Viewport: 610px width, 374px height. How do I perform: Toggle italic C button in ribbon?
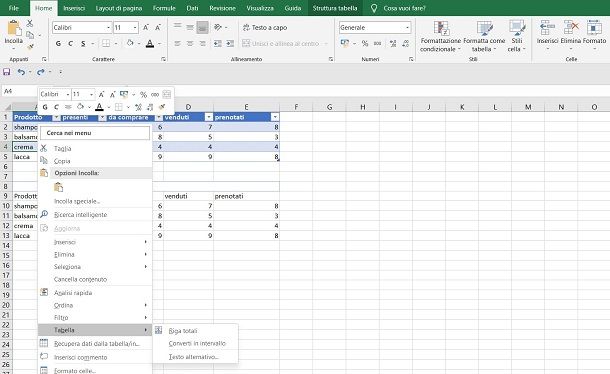coord(70,44)
